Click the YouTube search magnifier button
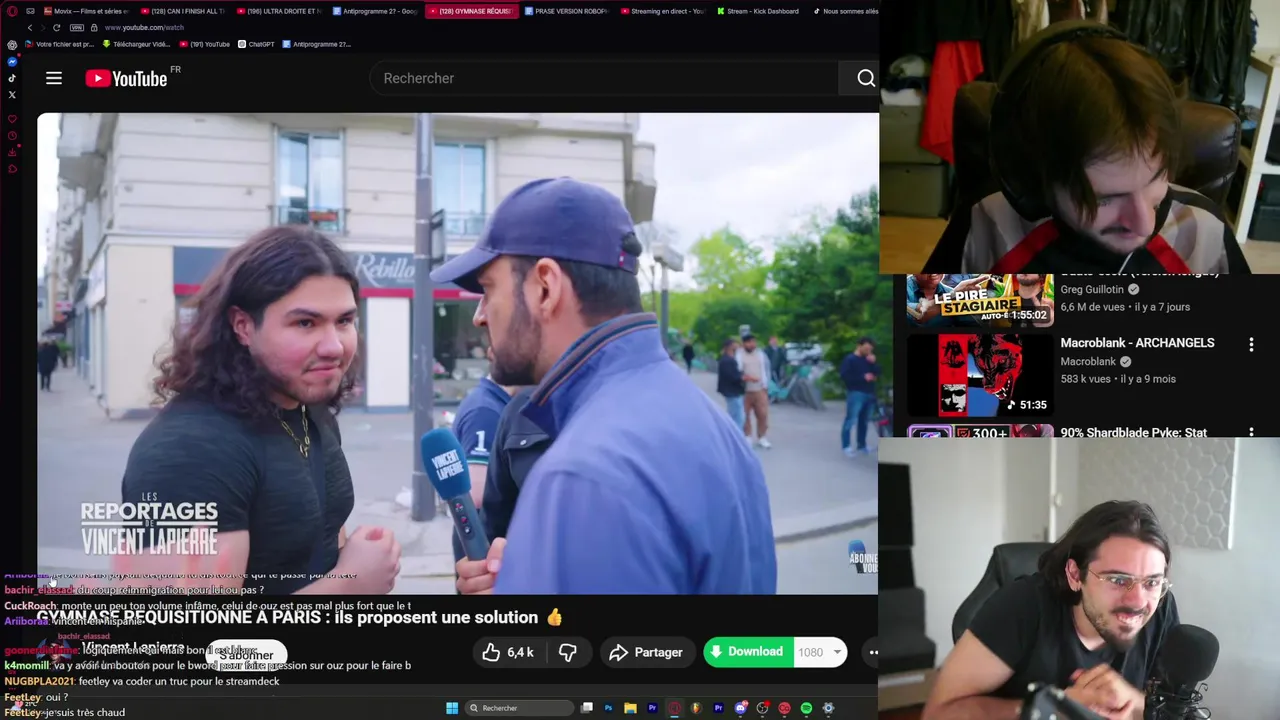 [866, 78]
